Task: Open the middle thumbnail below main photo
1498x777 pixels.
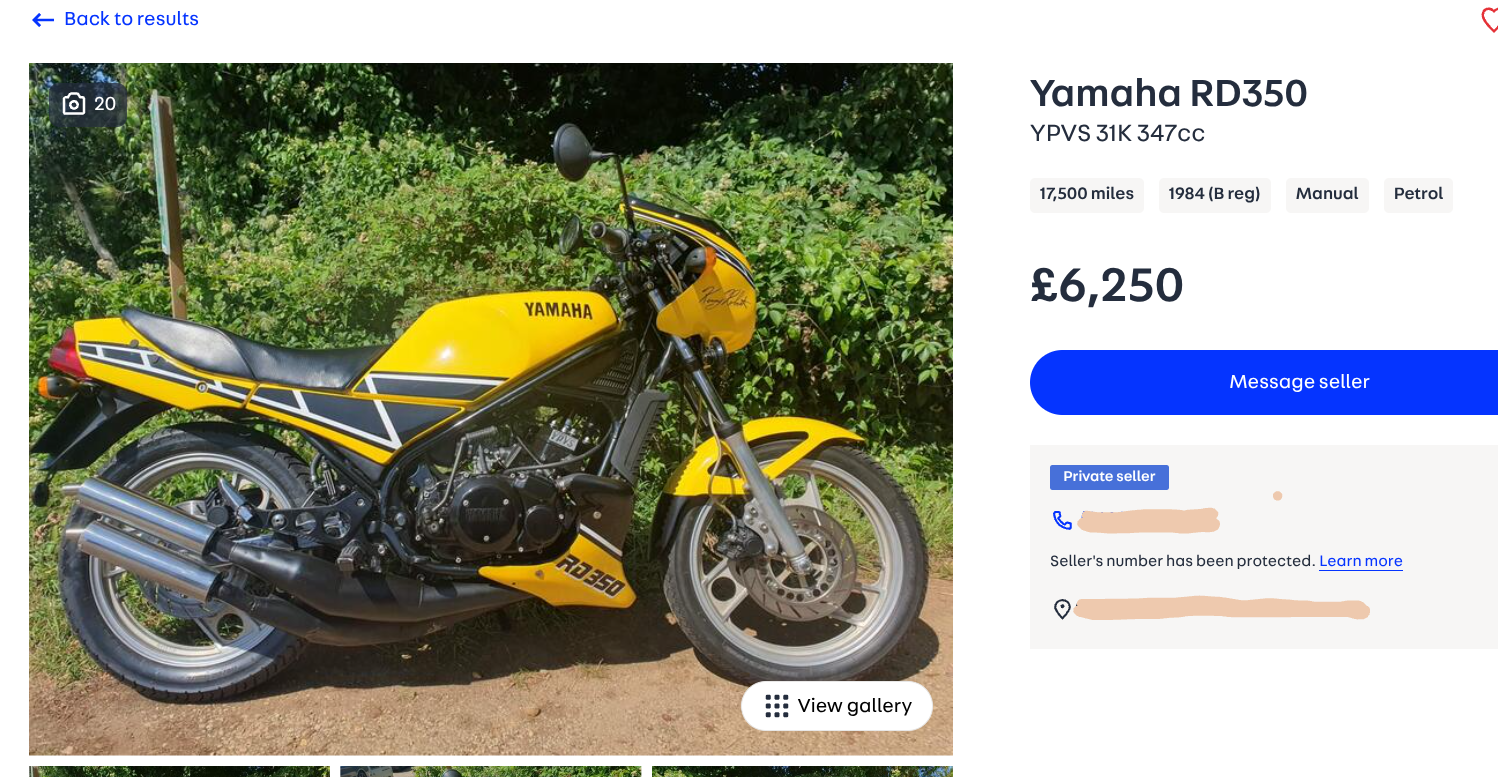Action: (490, 771)
